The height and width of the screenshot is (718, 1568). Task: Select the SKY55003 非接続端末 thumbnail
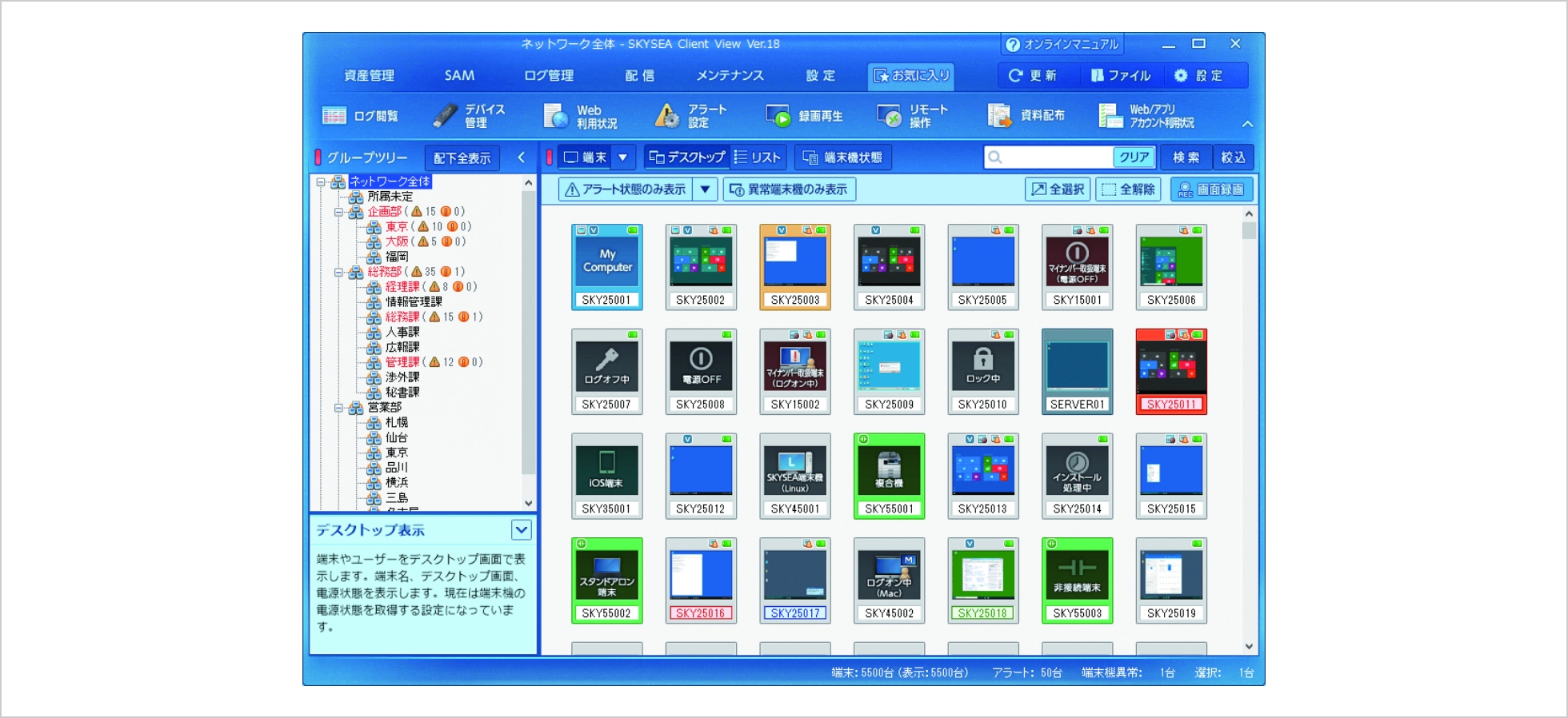pyautogui.click(x=1077, y=580)
